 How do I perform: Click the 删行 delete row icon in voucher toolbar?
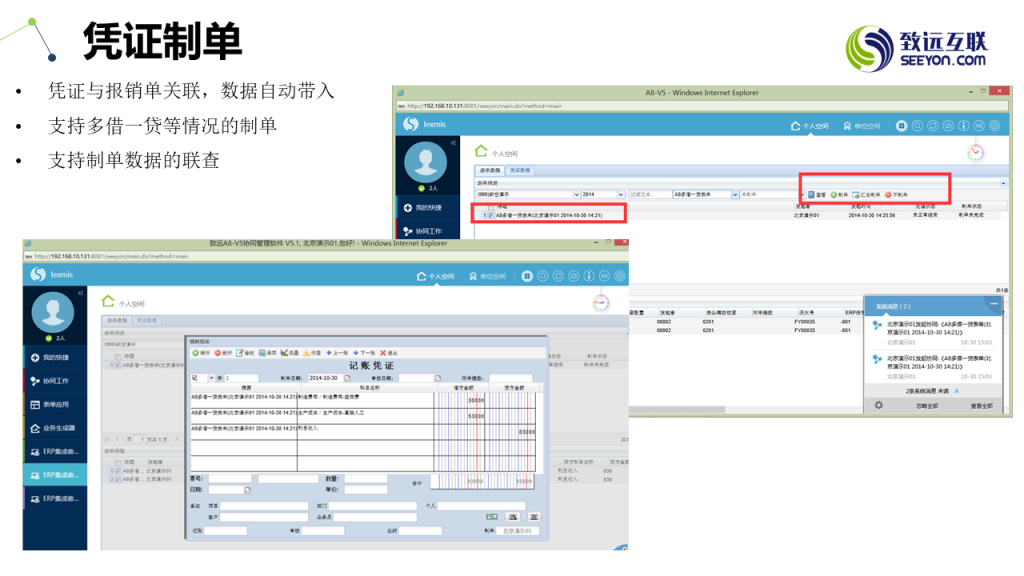[218, 353]
